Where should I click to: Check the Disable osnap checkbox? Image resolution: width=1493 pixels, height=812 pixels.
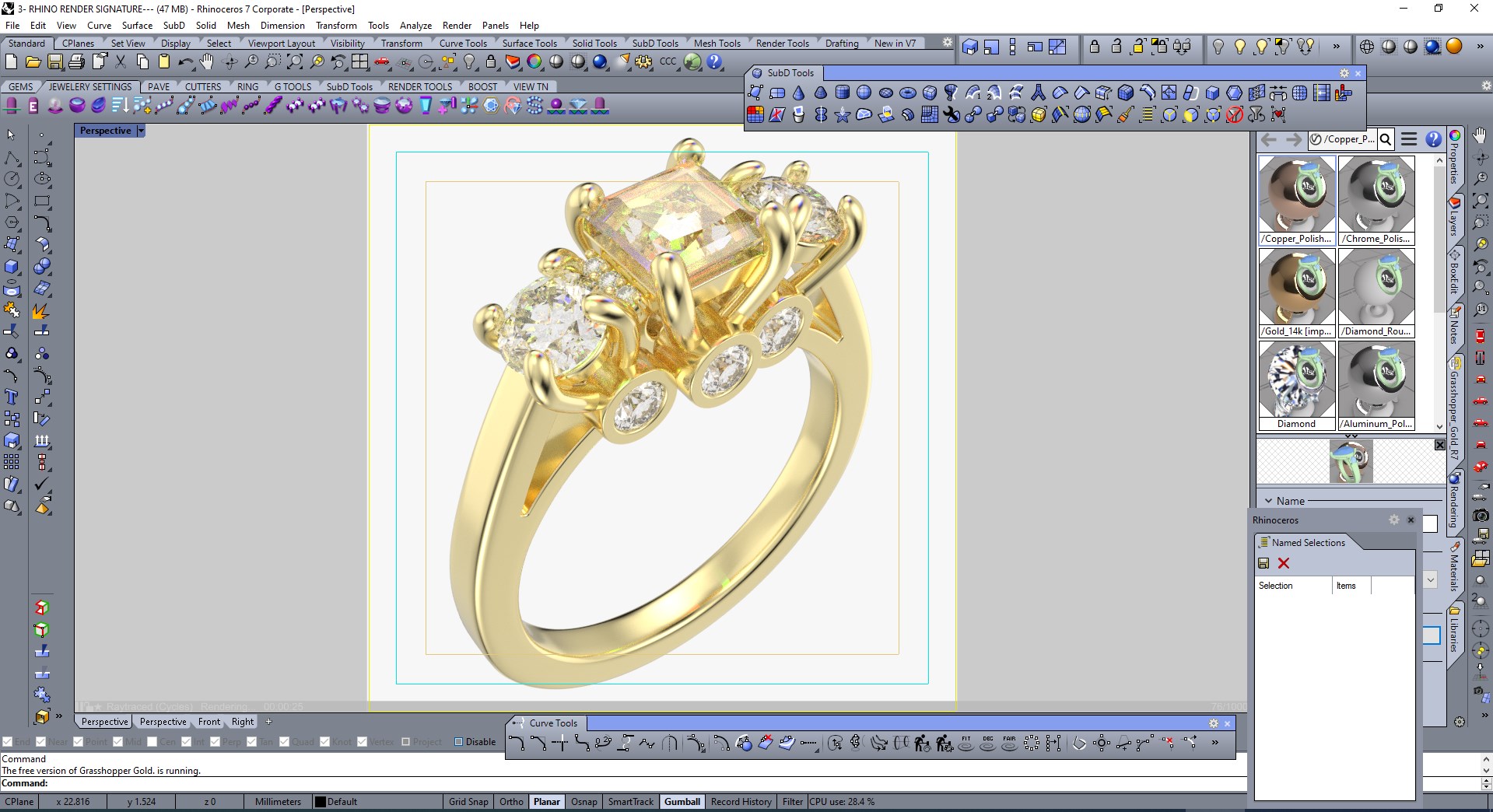(x=458, y=742)
